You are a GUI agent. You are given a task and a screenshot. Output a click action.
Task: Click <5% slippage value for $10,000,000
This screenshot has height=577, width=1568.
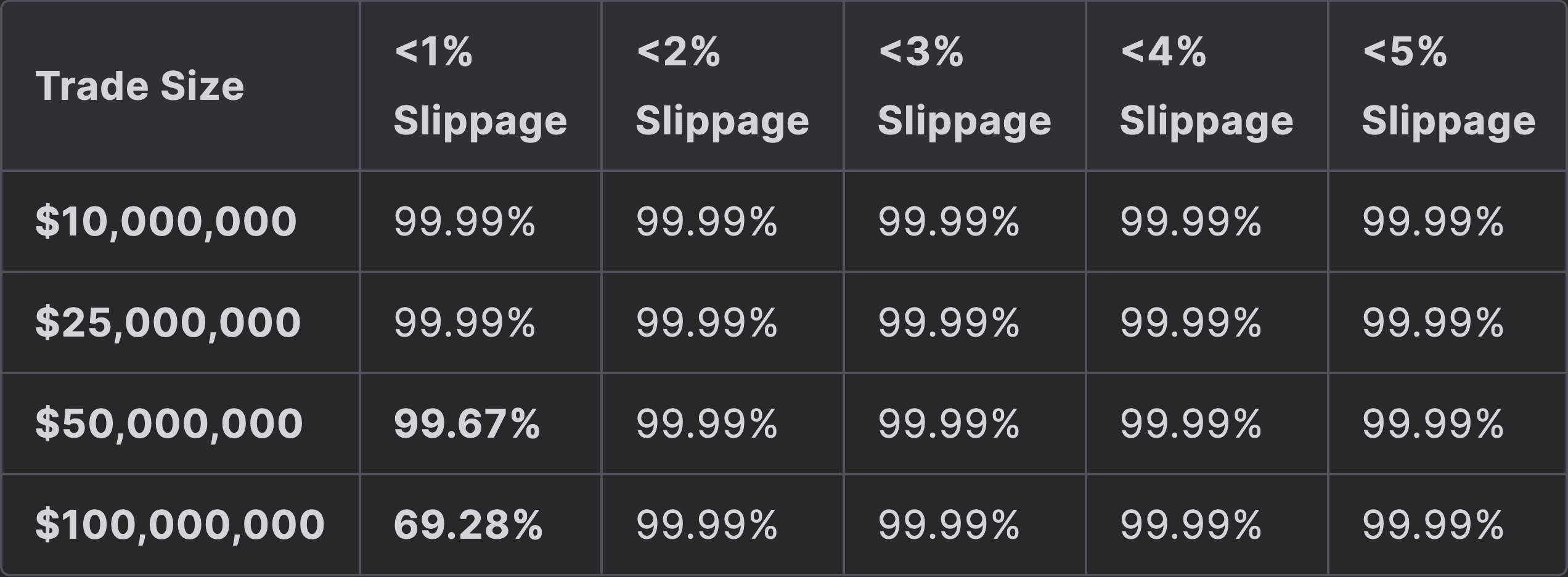1432,221
